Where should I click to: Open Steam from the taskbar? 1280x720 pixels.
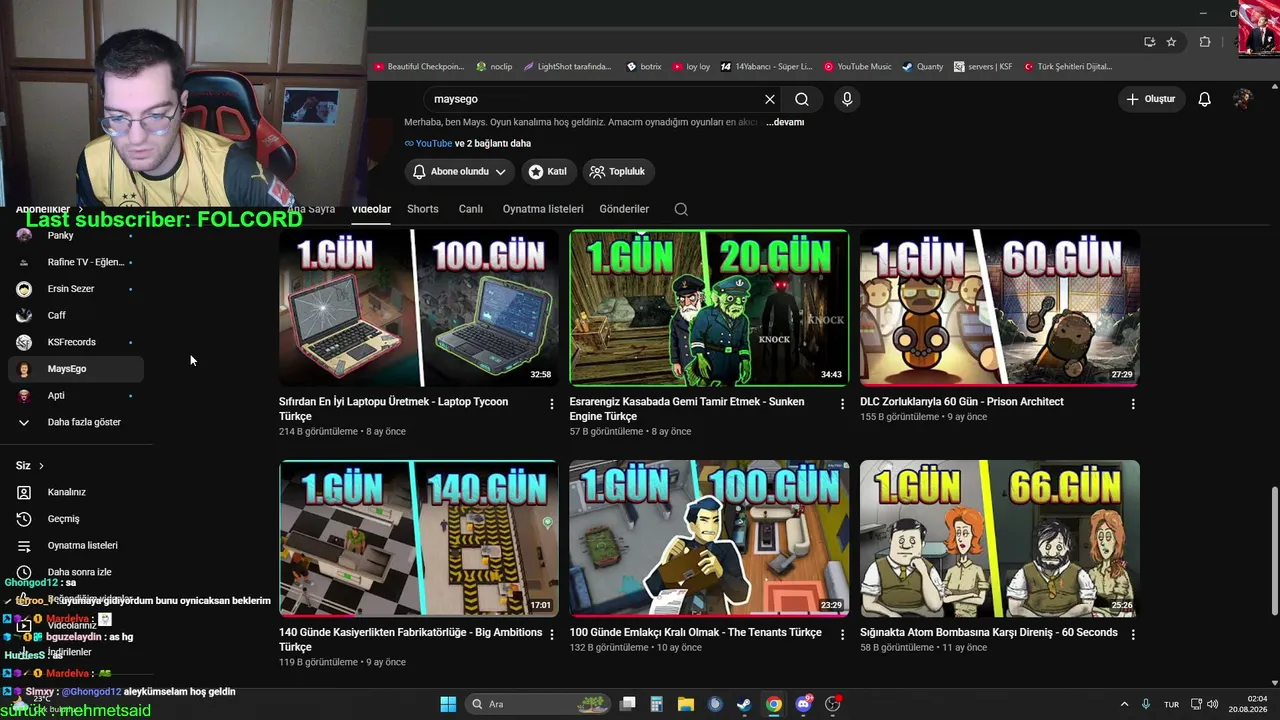click(744, 704)
